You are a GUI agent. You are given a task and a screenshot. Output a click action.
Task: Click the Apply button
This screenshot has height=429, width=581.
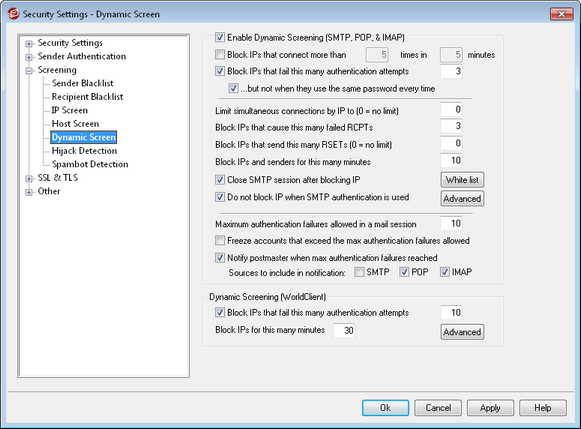tap(490, 408)
